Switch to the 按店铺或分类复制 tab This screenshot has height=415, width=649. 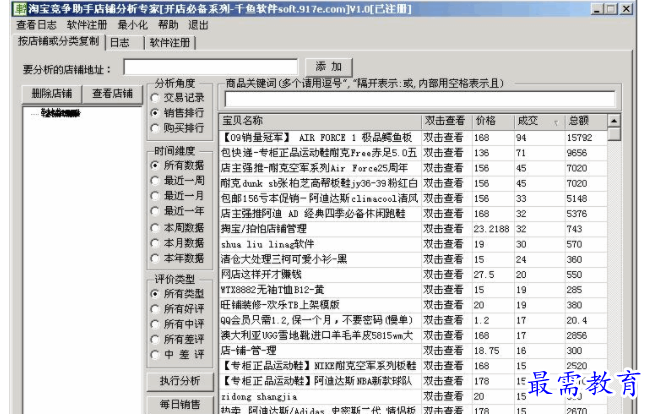(x=58, y=41)
